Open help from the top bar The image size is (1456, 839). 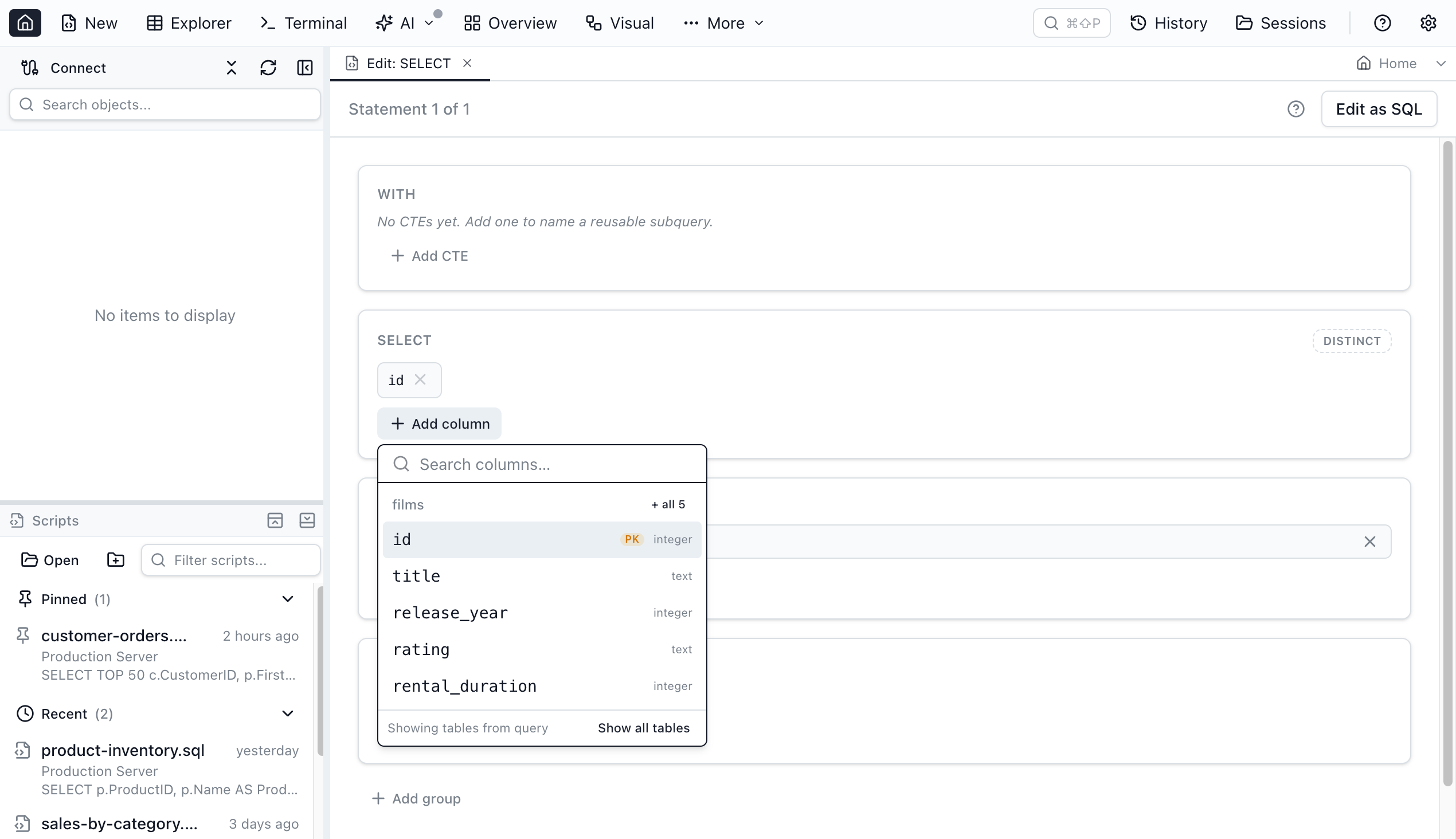coord(1382,23)
